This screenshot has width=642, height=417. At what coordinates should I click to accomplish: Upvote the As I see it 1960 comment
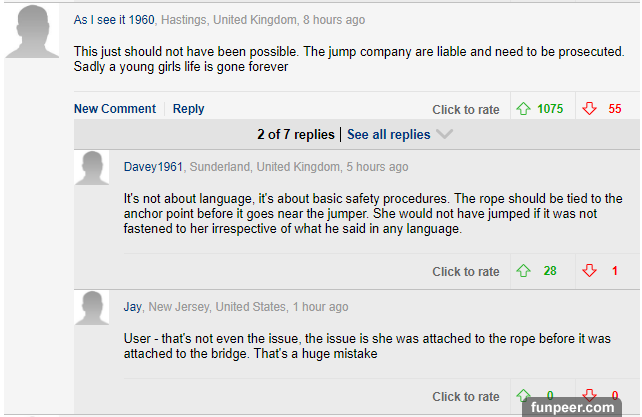pos(522,109)
